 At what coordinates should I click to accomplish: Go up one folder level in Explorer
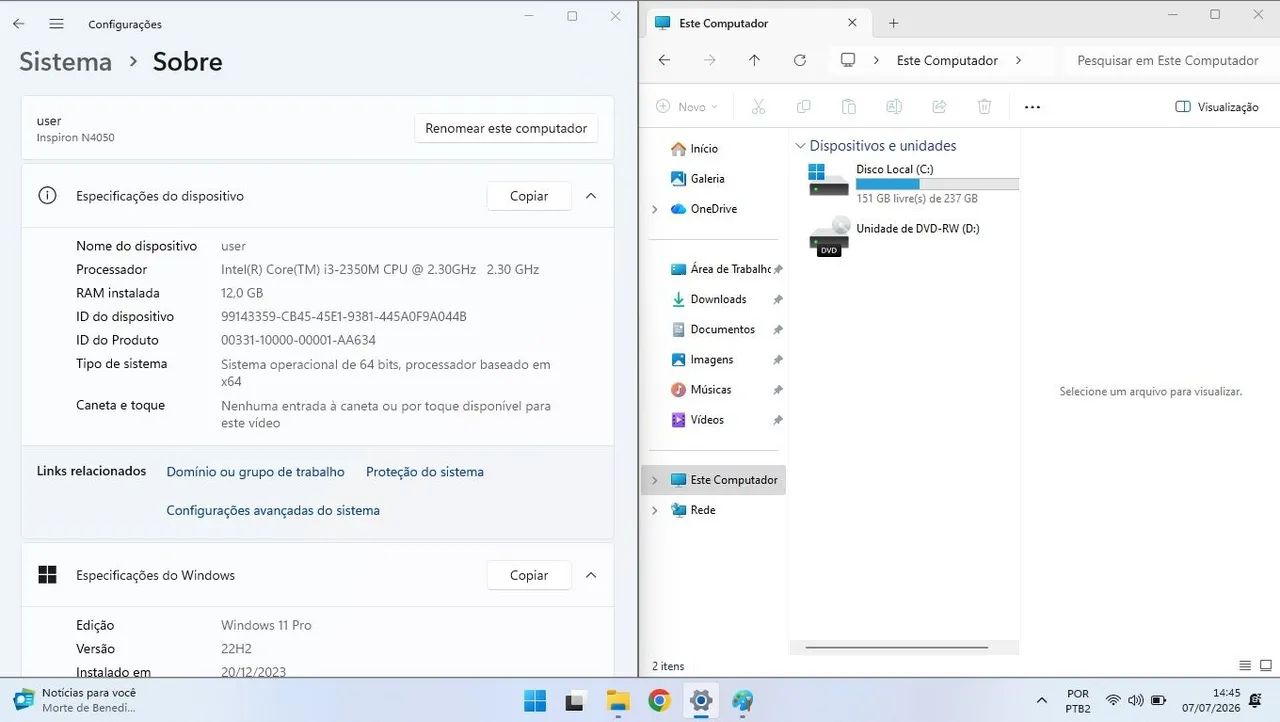click(754, 60)
